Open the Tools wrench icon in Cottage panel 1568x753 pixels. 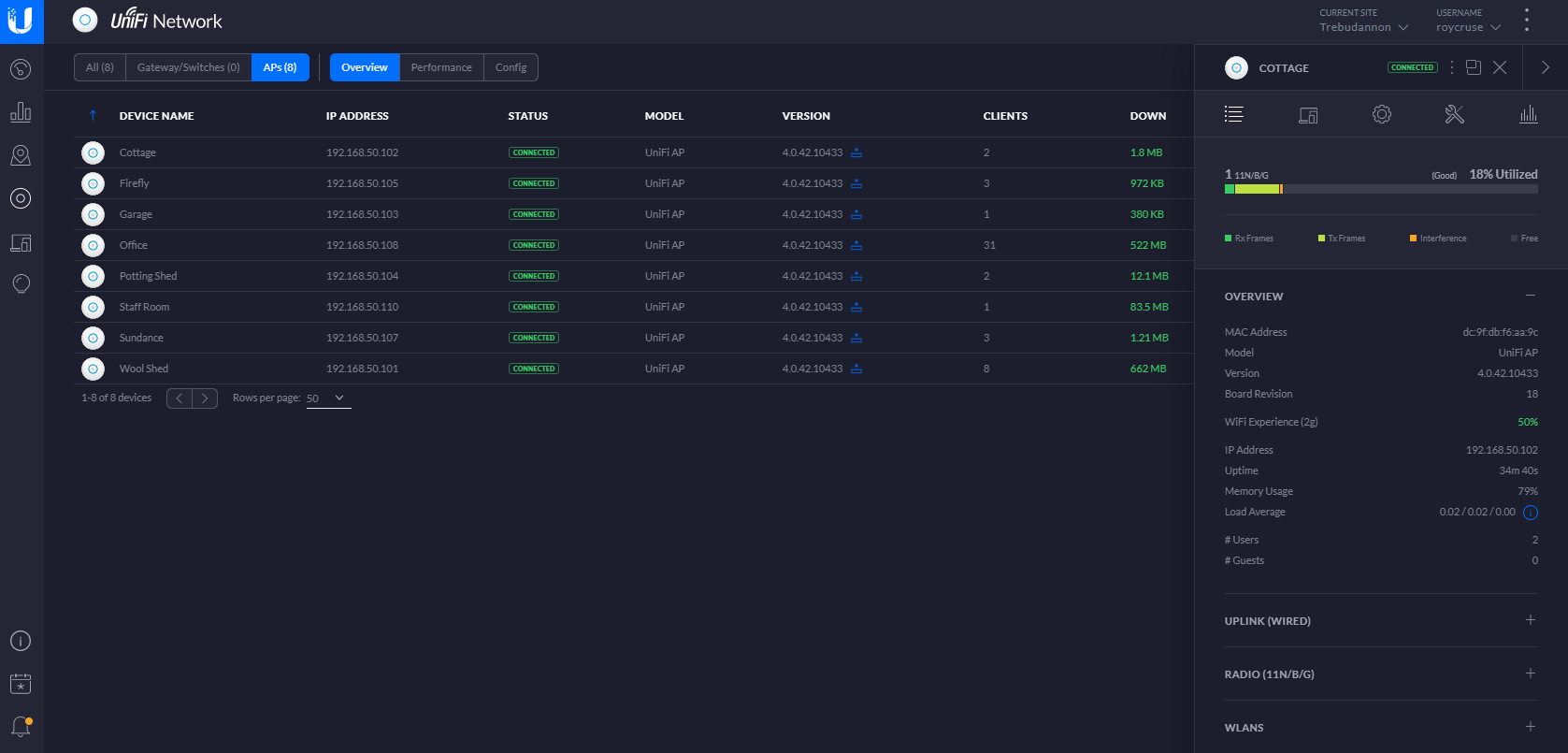pyautogui.click(x=1454, y=114)
